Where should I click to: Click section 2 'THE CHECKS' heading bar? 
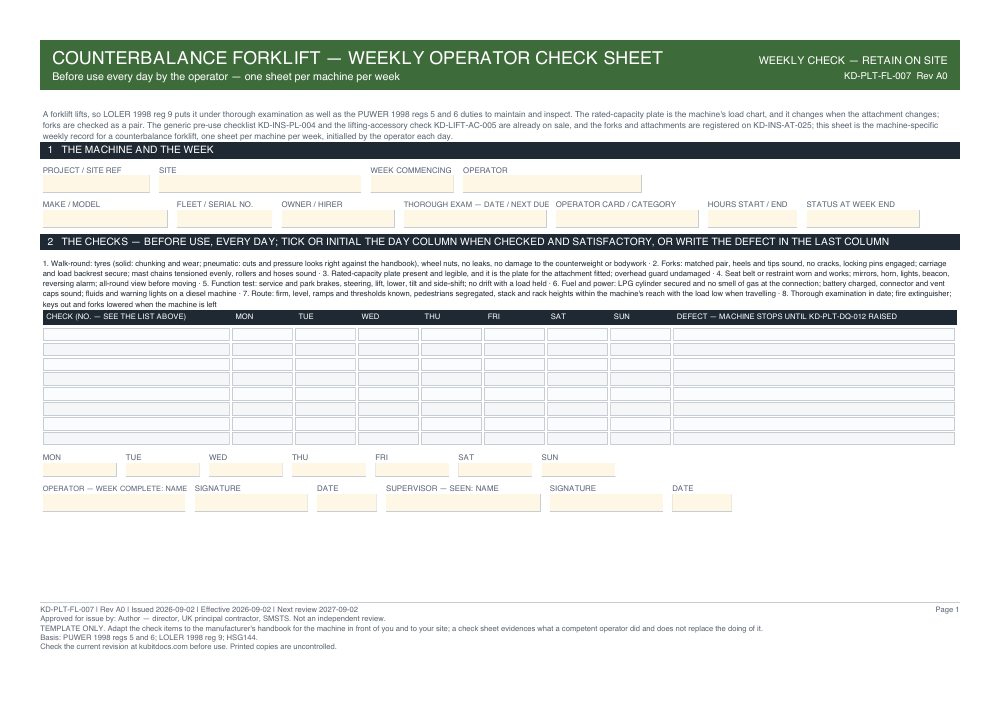point(500,242)
